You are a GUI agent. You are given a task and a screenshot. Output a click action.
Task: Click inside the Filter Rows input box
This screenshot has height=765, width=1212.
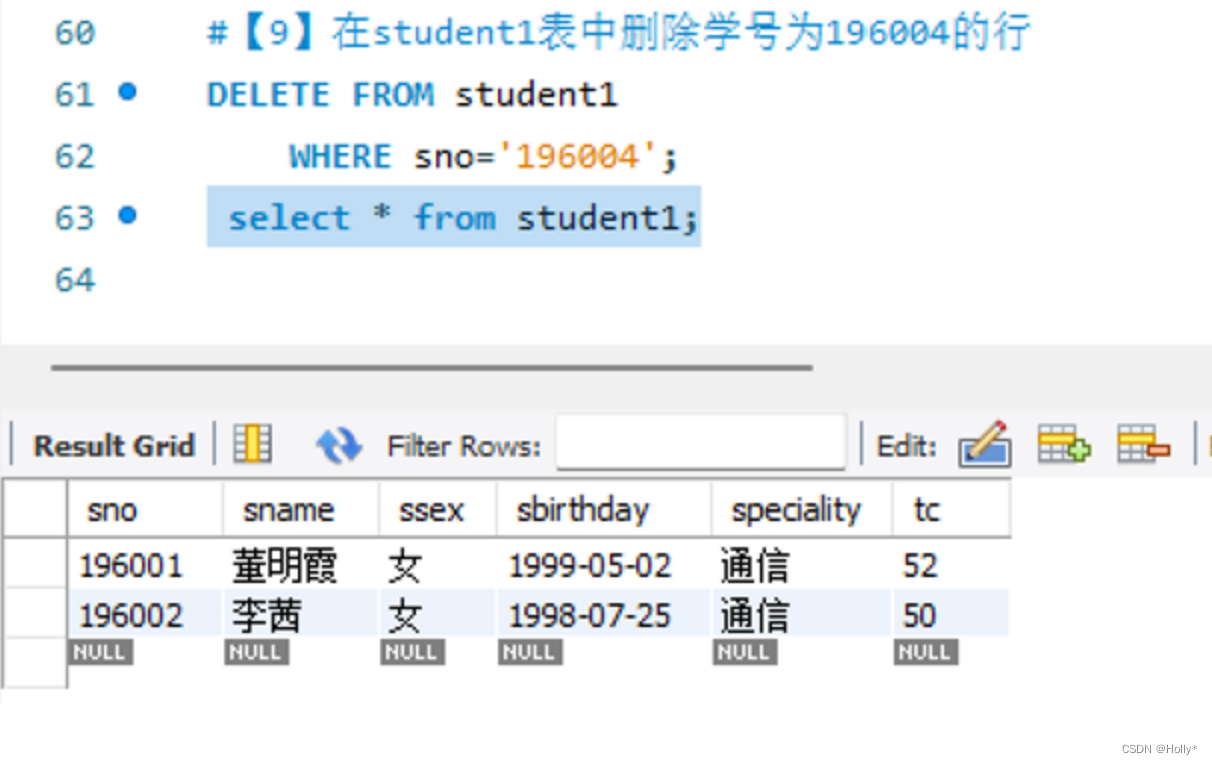point(700,443)
